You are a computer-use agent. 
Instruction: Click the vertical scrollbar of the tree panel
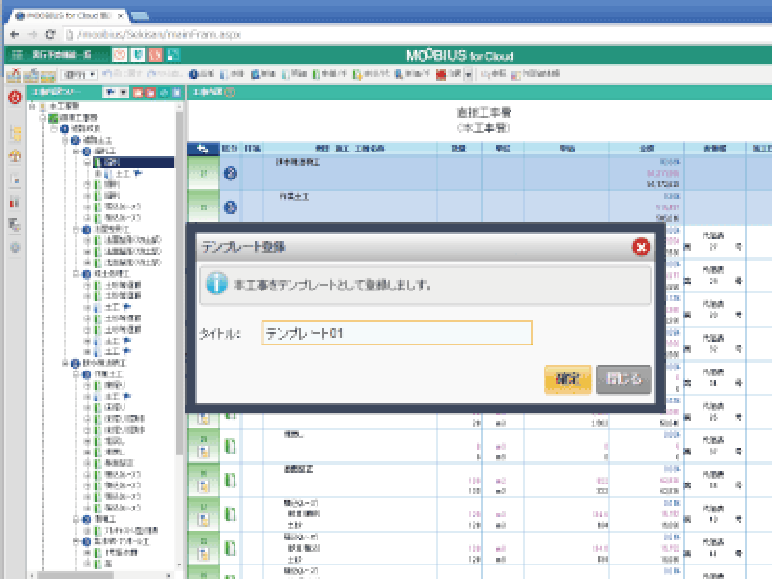click(180, 281)
